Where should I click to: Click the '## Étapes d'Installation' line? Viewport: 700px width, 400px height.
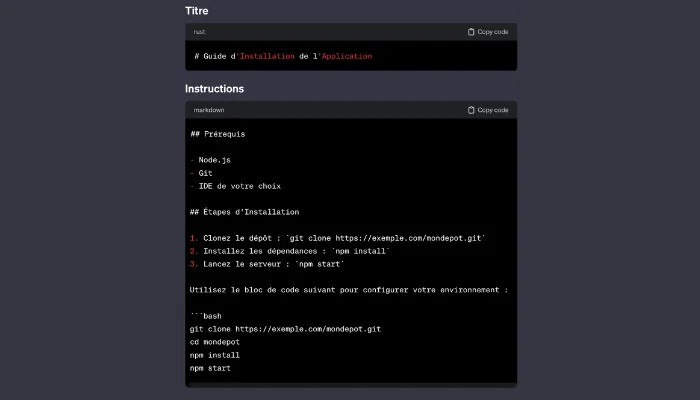click(244, 212)
